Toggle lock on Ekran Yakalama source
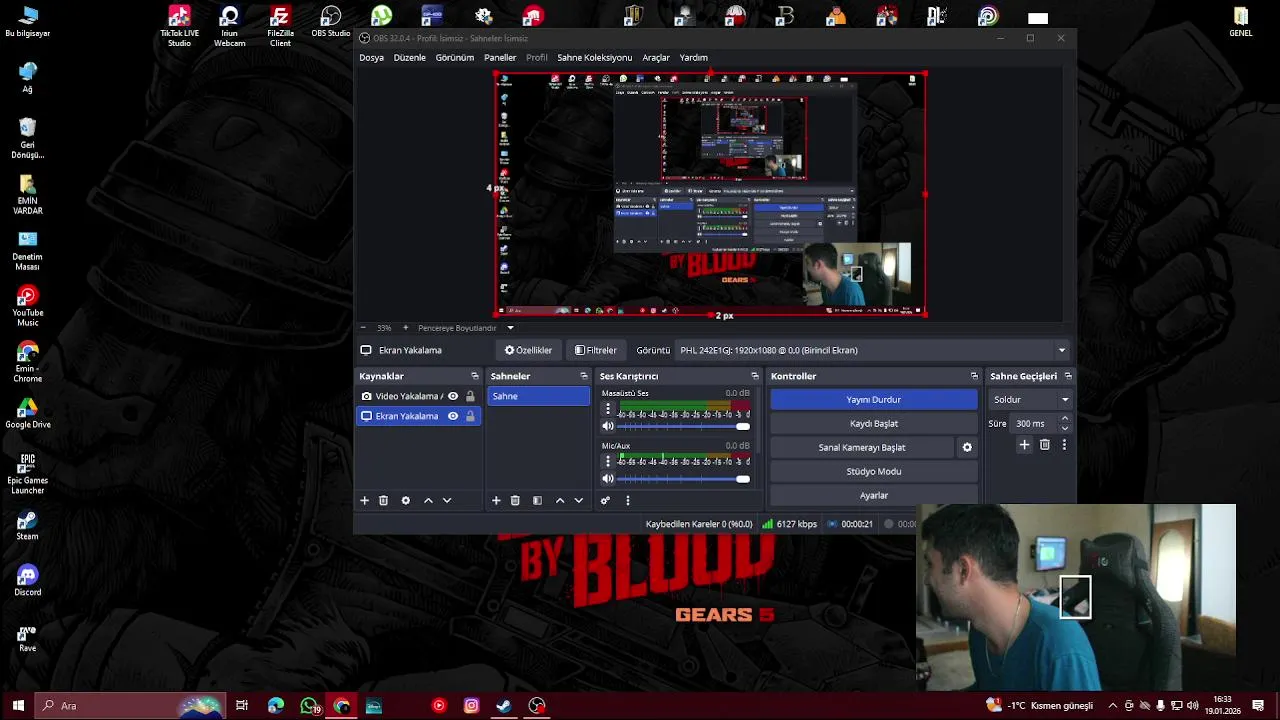The image size is (1280, 720). coord(470,416)
